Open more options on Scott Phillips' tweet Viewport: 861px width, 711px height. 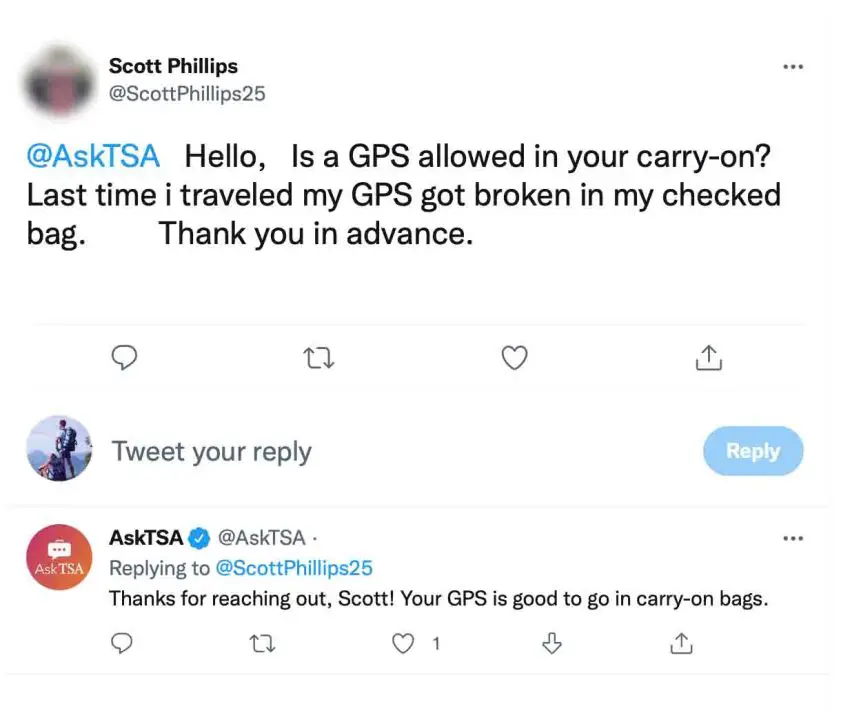793,67
